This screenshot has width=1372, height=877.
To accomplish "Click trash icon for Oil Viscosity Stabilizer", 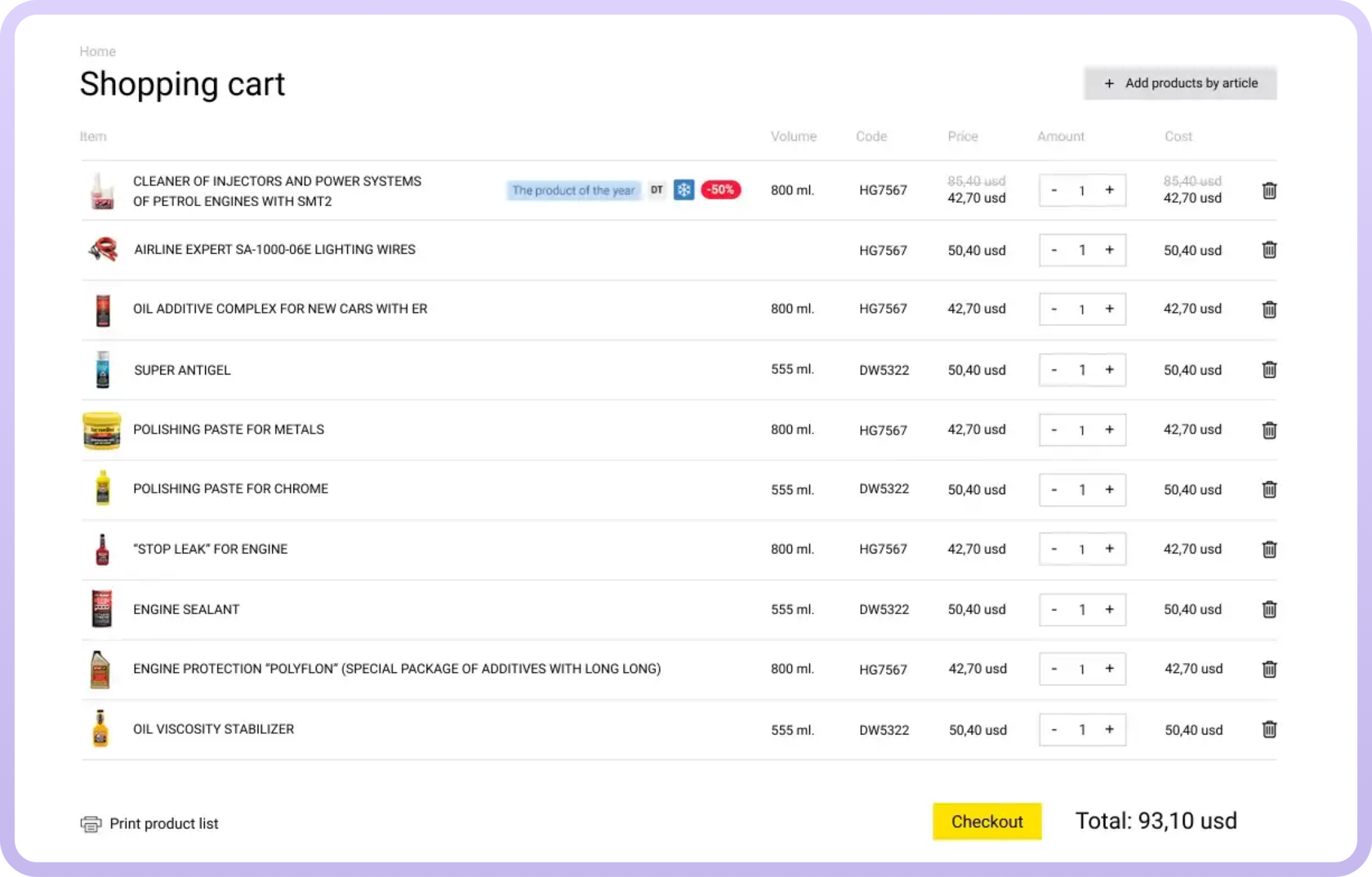I will tap(1269, 729).
